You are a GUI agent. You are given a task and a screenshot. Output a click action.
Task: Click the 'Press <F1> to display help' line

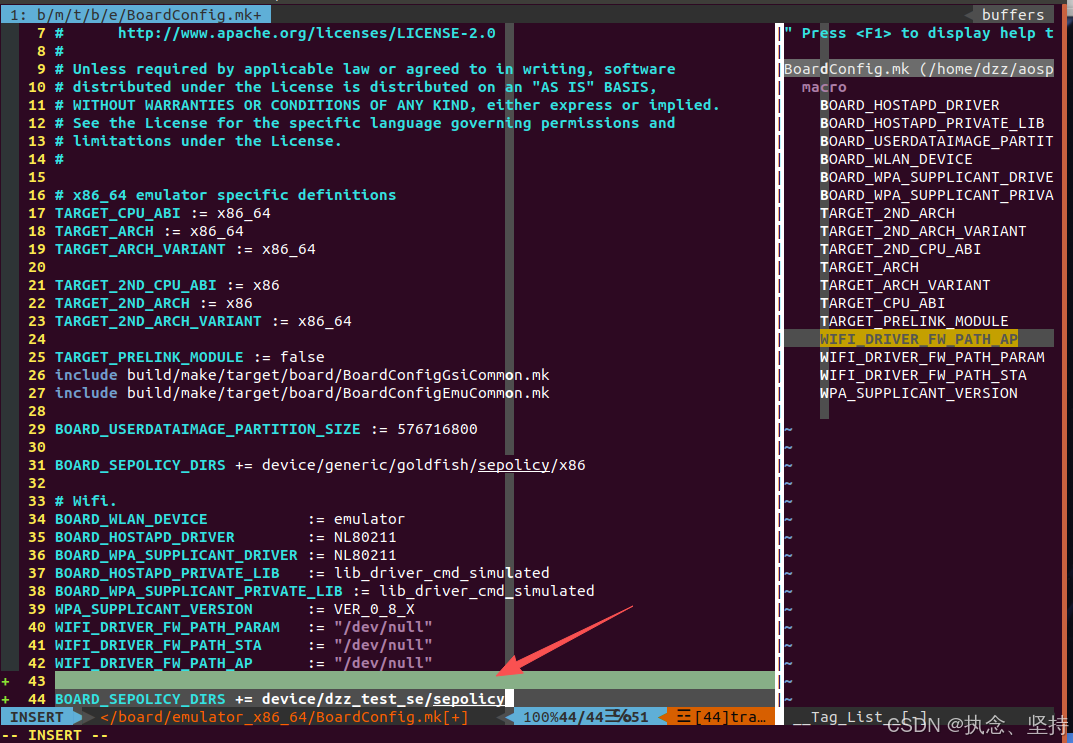click(x=919, y=33)
